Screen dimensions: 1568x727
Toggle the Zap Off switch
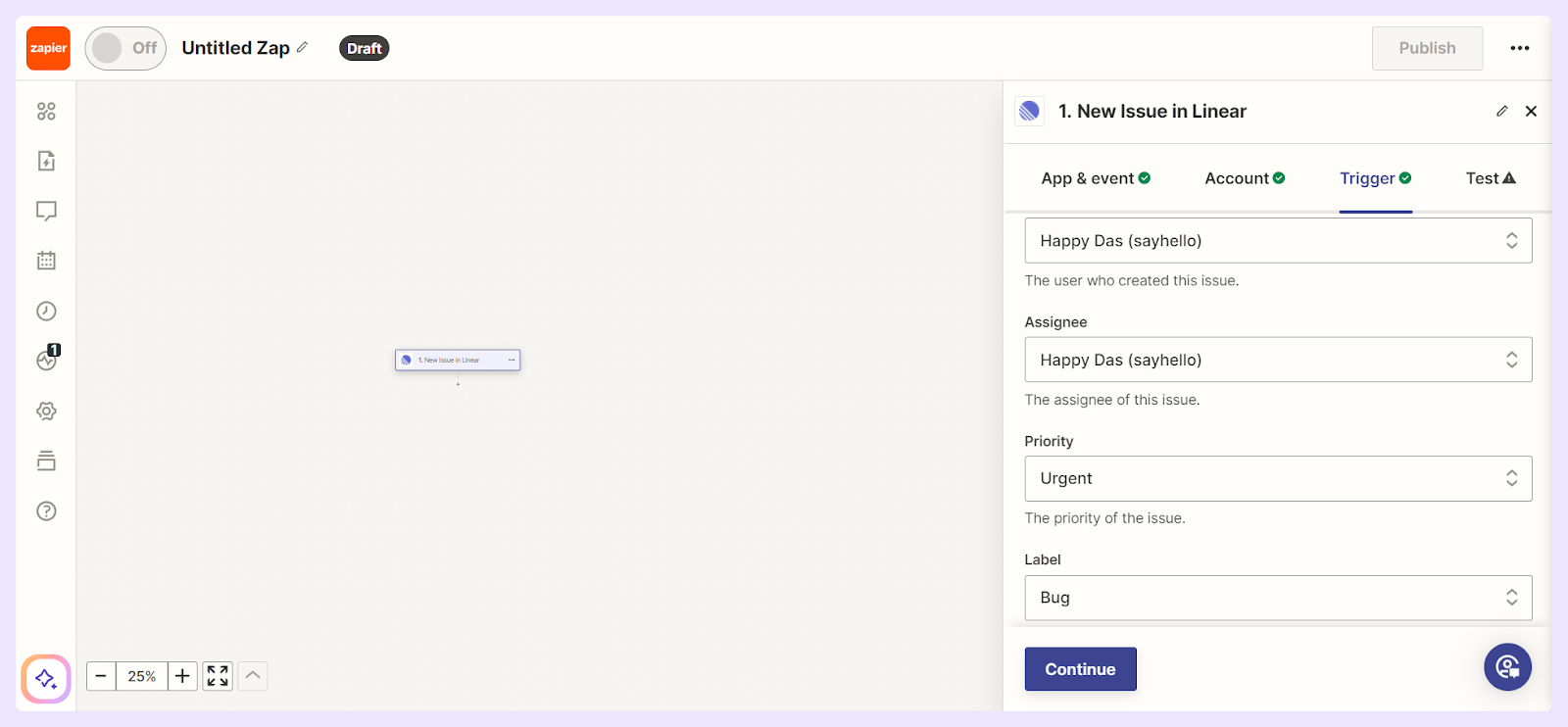125,48
